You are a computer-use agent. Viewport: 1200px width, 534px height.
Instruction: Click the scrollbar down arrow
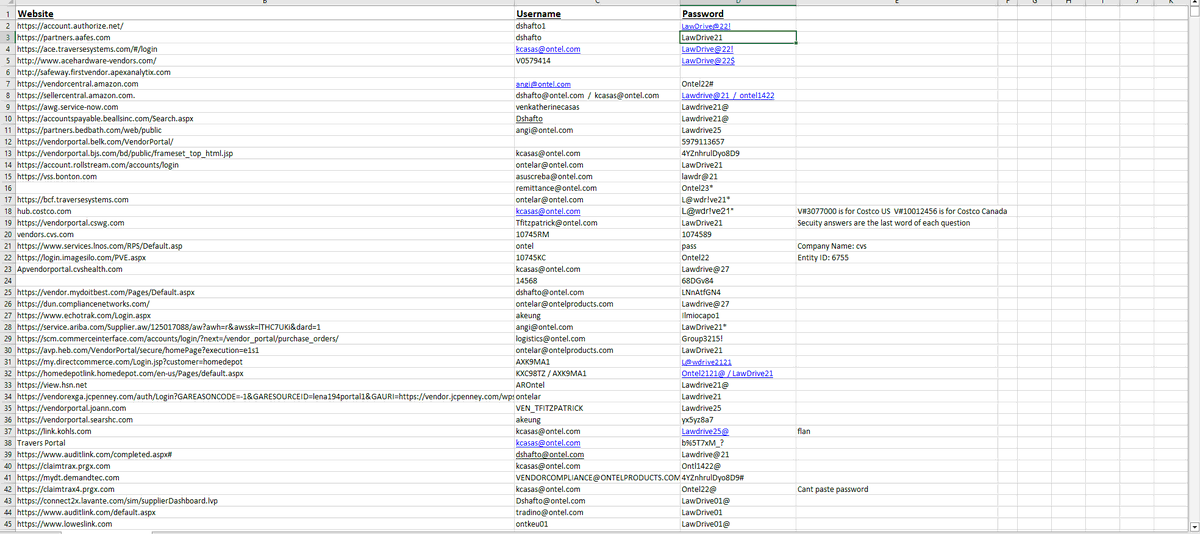(1194, 525)
